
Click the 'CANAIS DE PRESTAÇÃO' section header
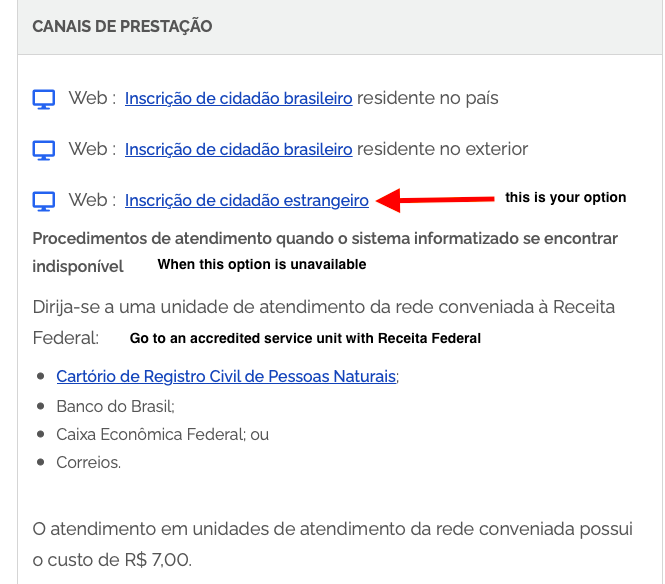point(122,26)
